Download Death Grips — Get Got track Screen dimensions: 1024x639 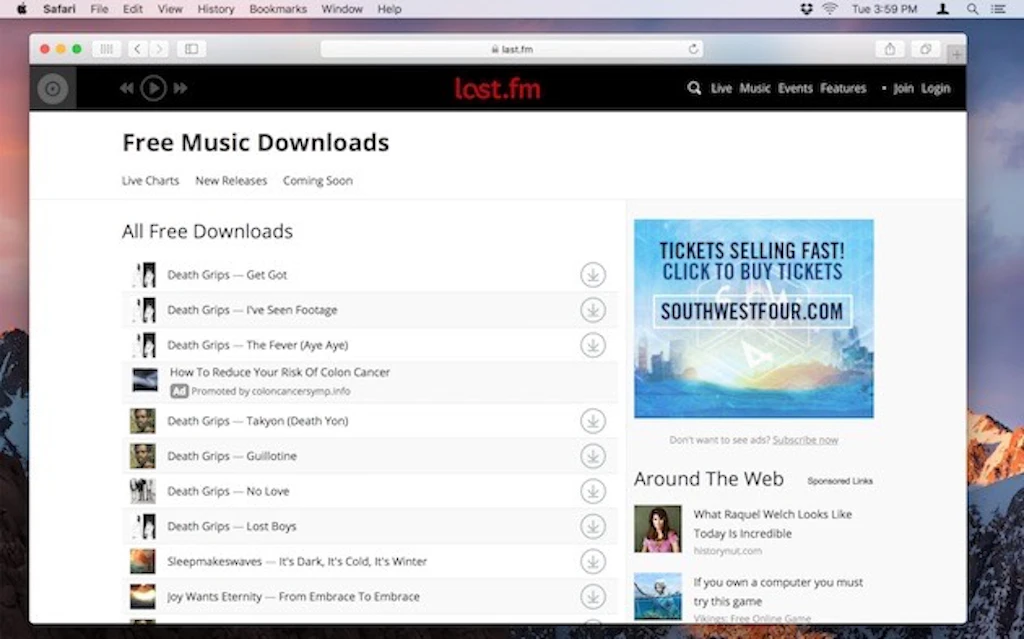[593, 275]
